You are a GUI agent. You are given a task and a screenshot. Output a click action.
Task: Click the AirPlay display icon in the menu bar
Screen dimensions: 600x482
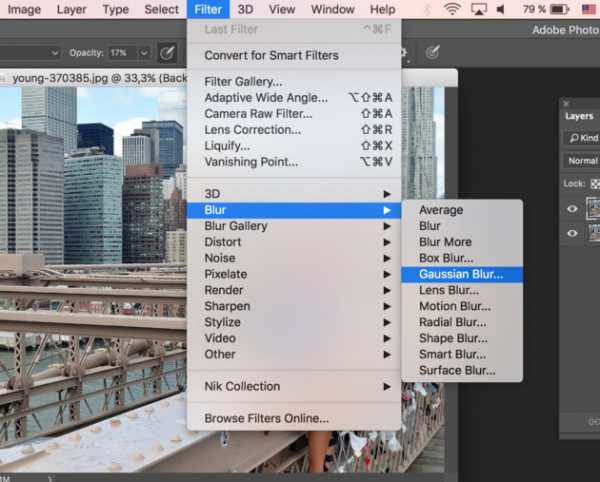[478, 9]
